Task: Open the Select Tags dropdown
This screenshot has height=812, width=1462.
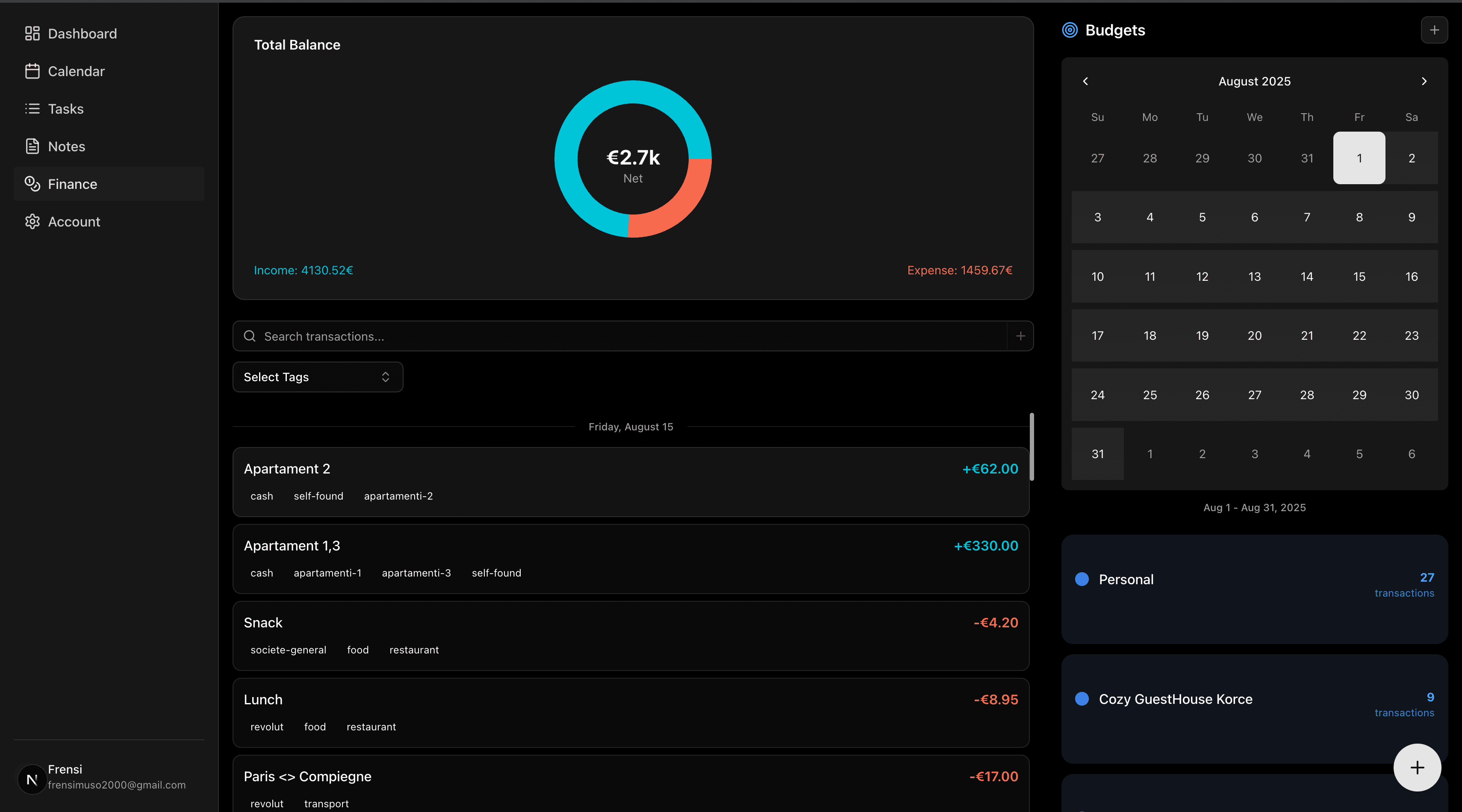Action: click(317, 377)
